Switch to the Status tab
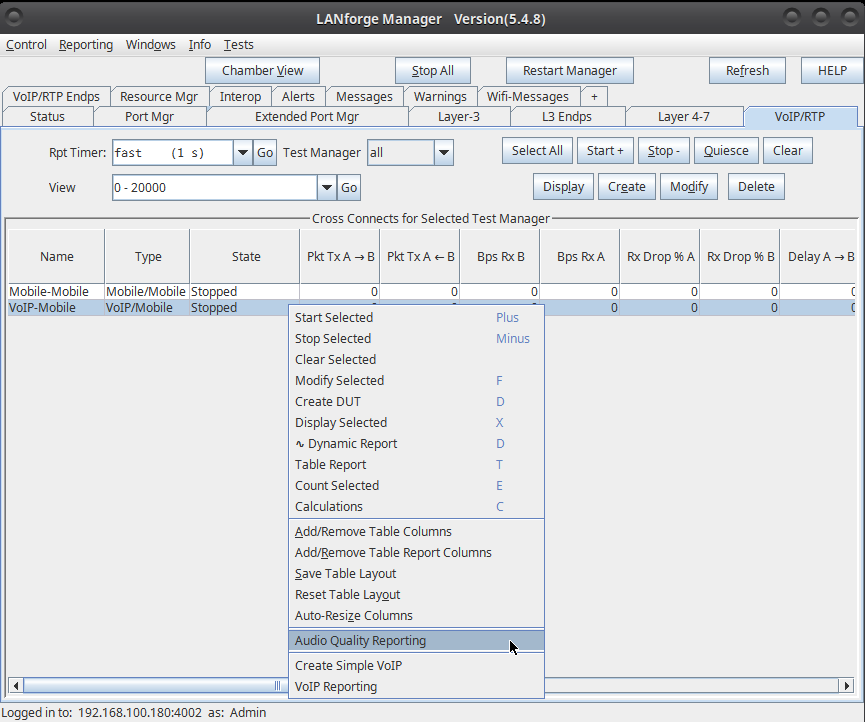Viewport: 865px width, 722px height. pos(47,117)
